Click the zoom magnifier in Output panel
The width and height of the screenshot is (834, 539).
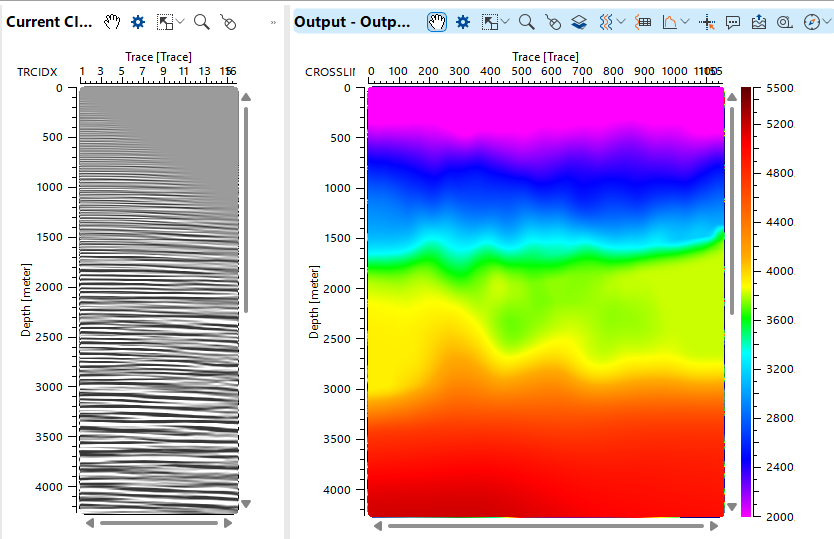pos(526,22)
